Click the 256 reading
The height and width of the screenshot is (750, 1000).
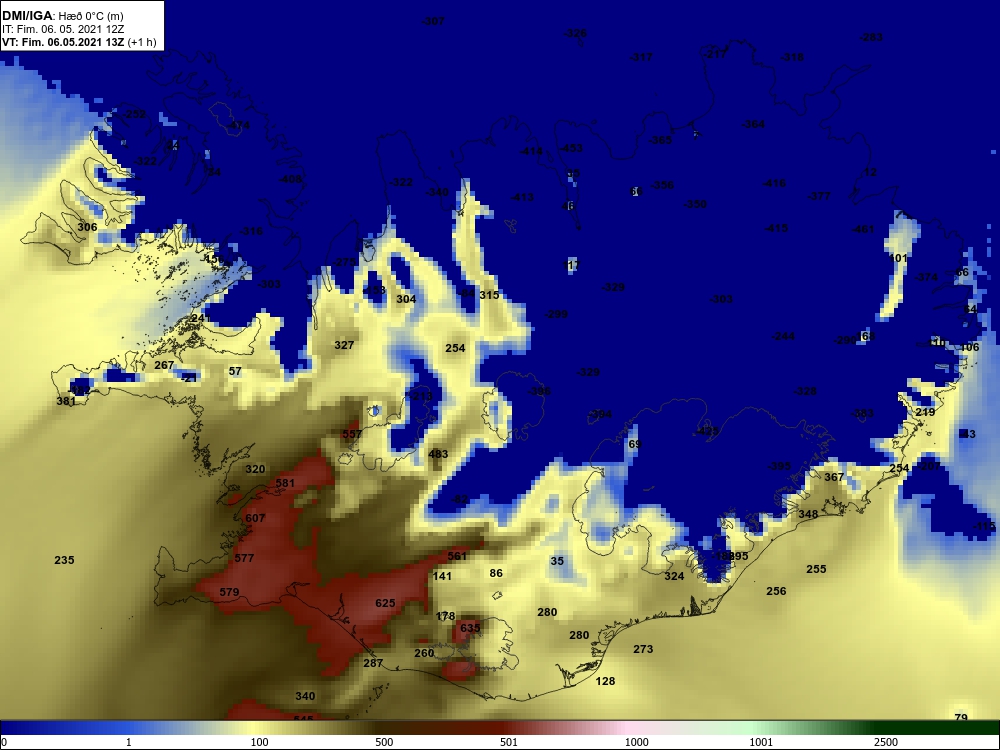[x=776, y=591]
